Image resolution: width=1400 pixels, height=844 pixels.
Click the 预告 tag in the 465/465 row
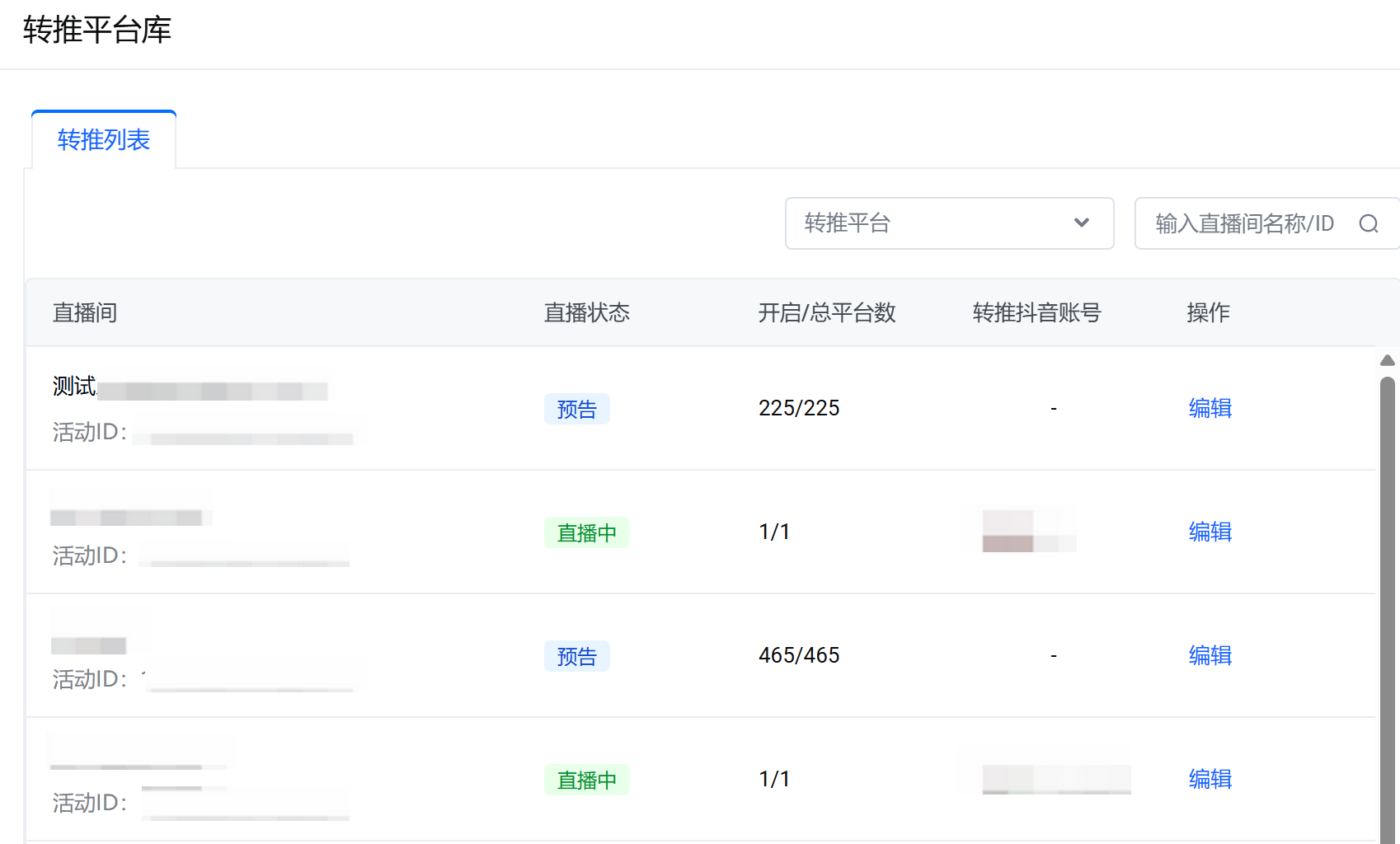(576, 656)
